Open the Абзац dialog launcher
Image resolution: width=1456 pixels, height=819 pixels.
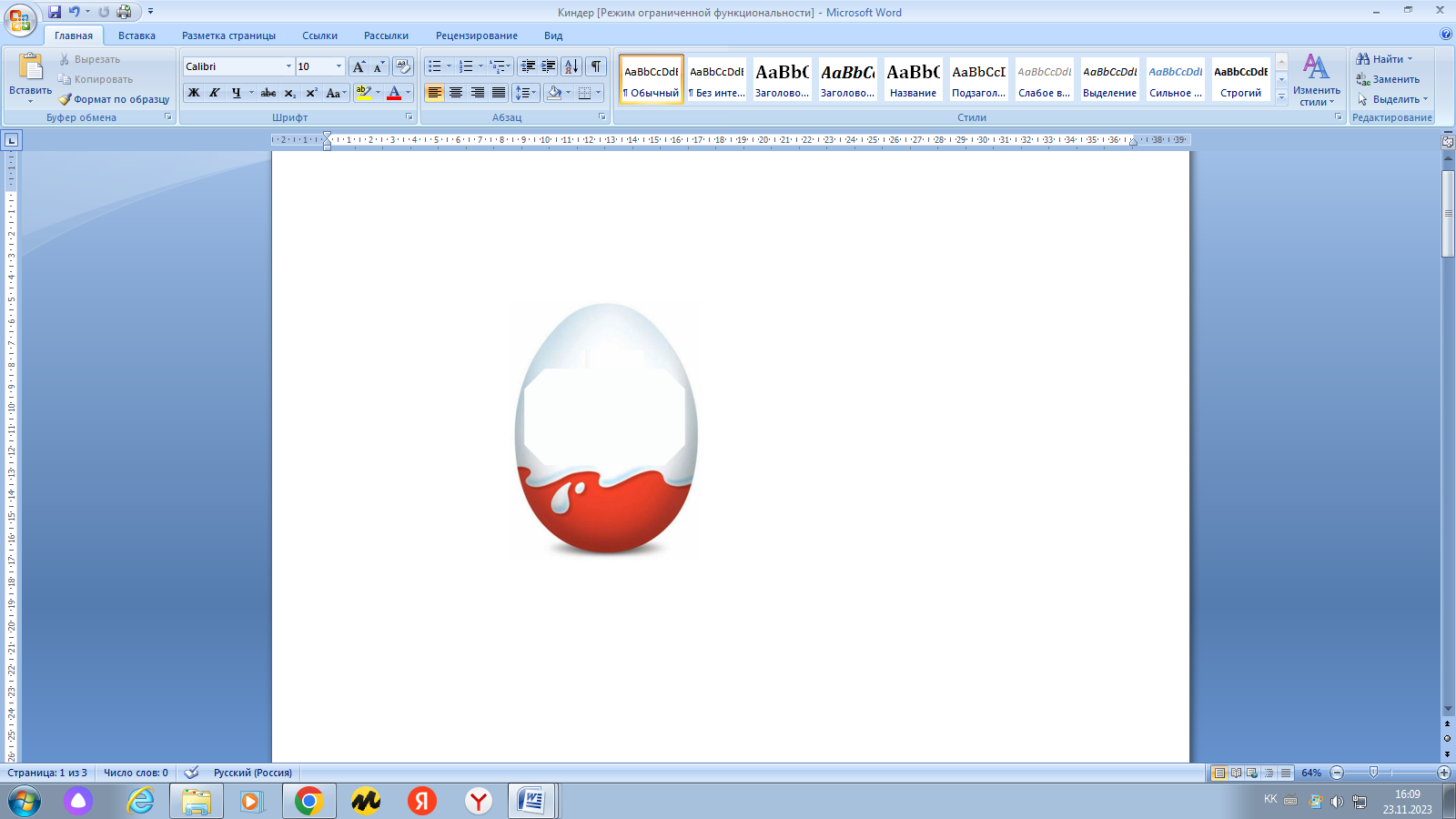pos(602,117)
